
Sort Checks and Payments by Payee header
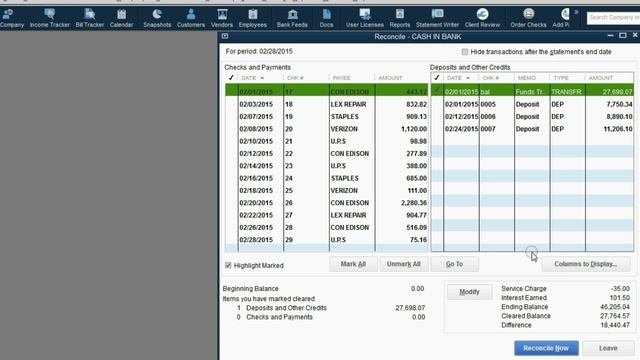pos(352,78)
